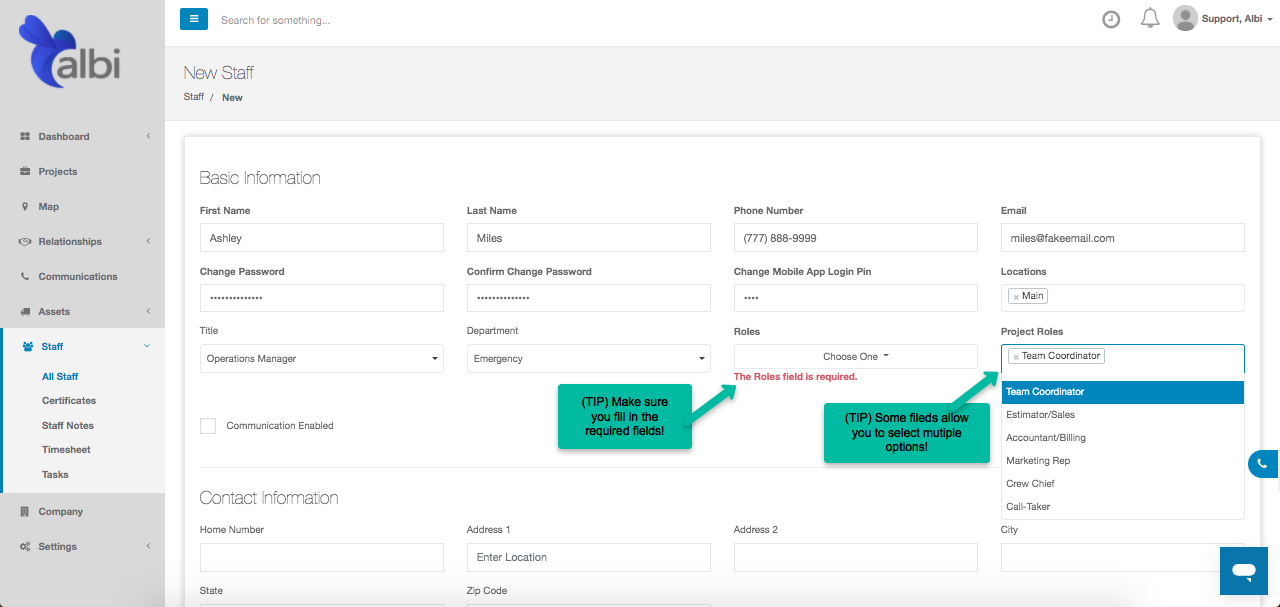This screenshot has height=607, width=1280.
Task: Click the Projects briefcase icon
Action: point(25,171)
